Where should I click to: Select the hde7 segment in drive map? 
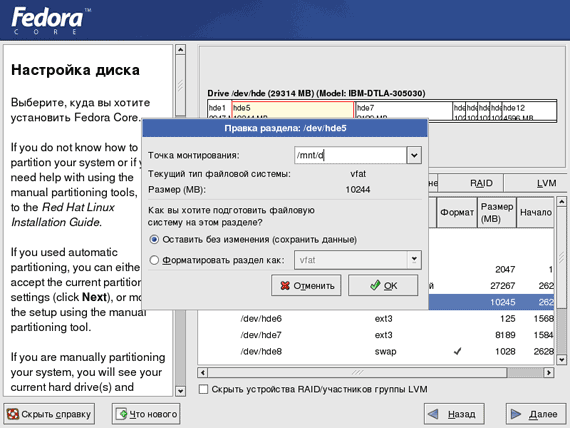click(x=404, y=111)
